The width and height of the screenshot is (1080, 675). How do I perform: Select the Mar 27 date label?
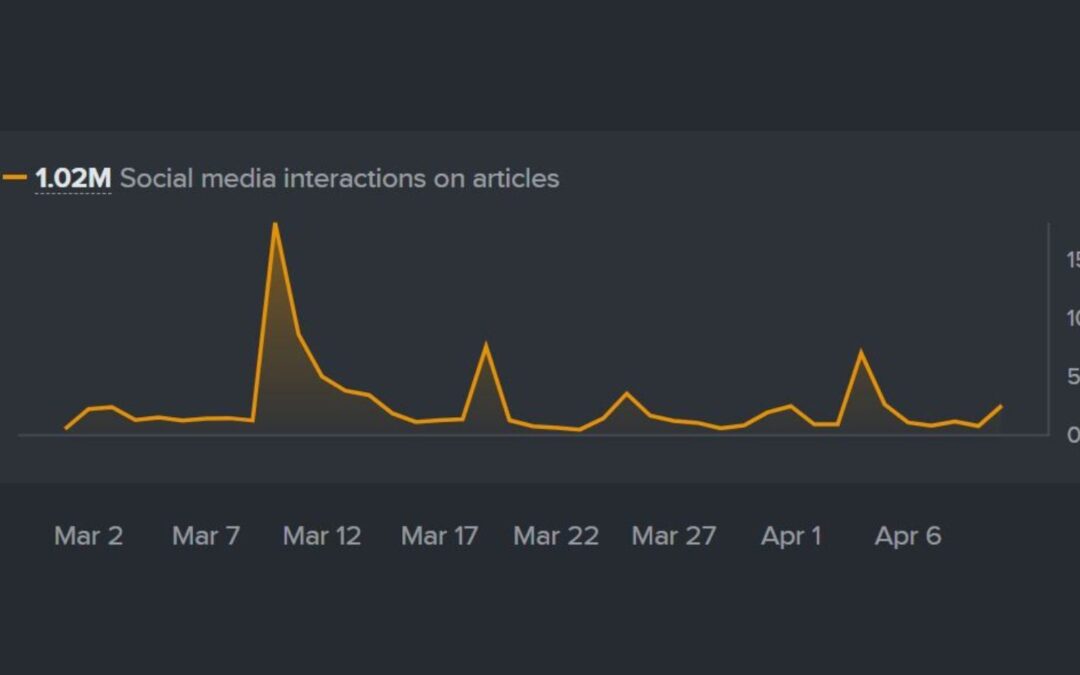pyautogui.click(x=673, y=536)
